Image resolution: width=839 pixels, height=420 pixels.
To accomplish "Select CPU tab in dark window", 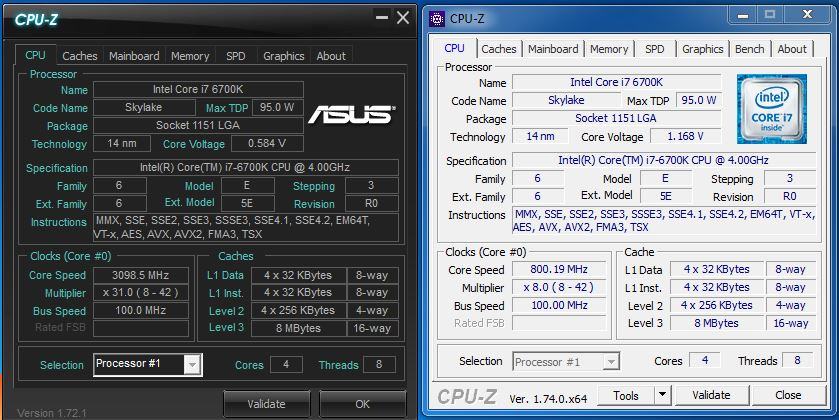I will [x=35, y=55].
